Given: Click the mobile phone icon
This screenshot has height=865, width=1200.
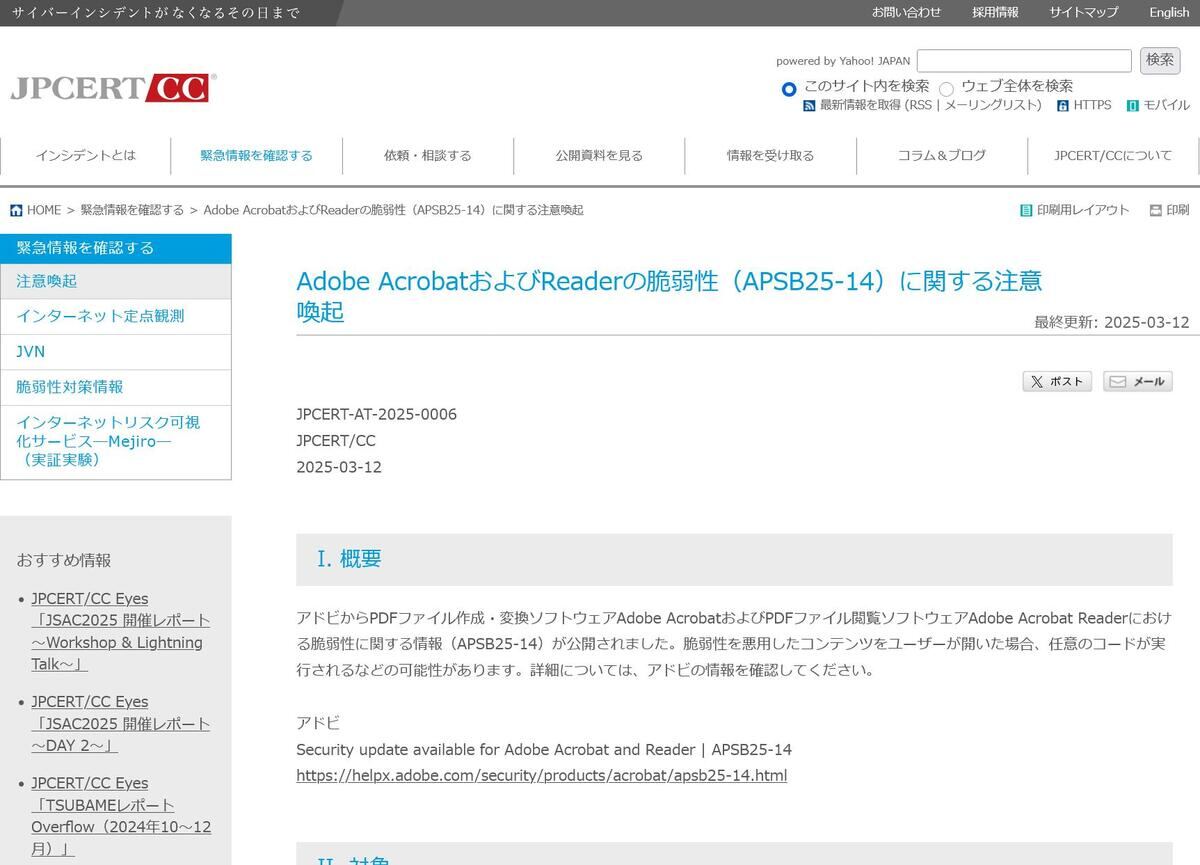Looking at the screenshot, I should point(1133,105).
